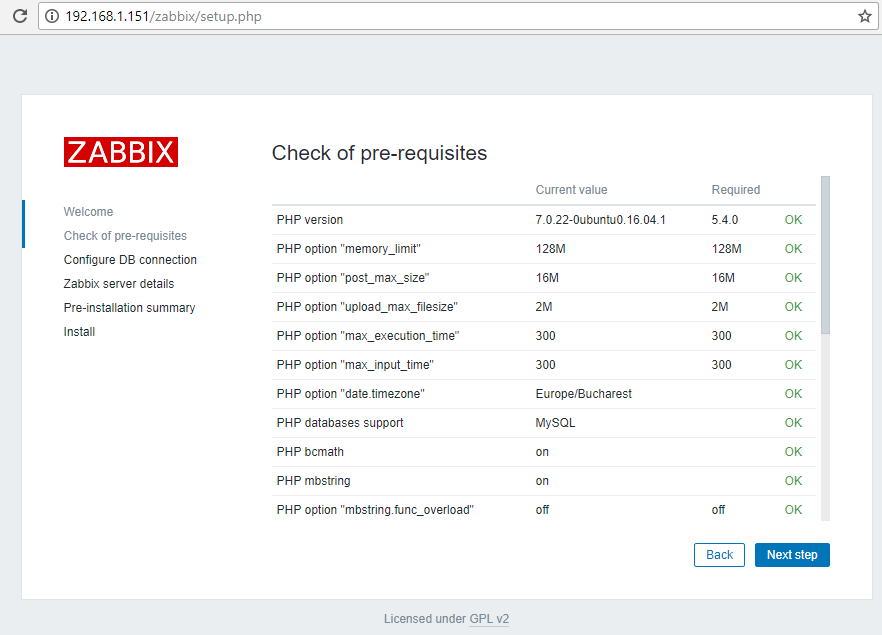Click the OK status for PHP bcmath
Viewport: 882px width, 635px height.
[793, 452]
